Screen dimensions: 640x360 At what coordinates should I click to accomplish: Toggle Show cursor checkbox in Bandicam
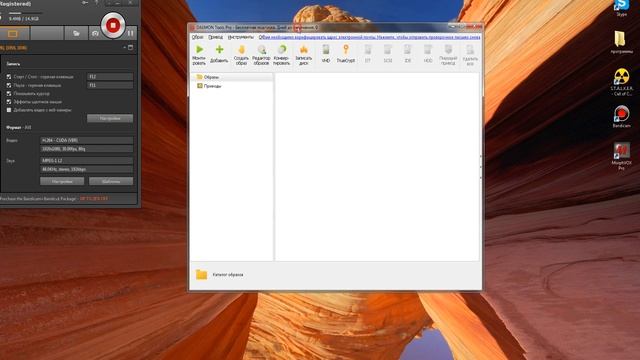coord(9,93)
